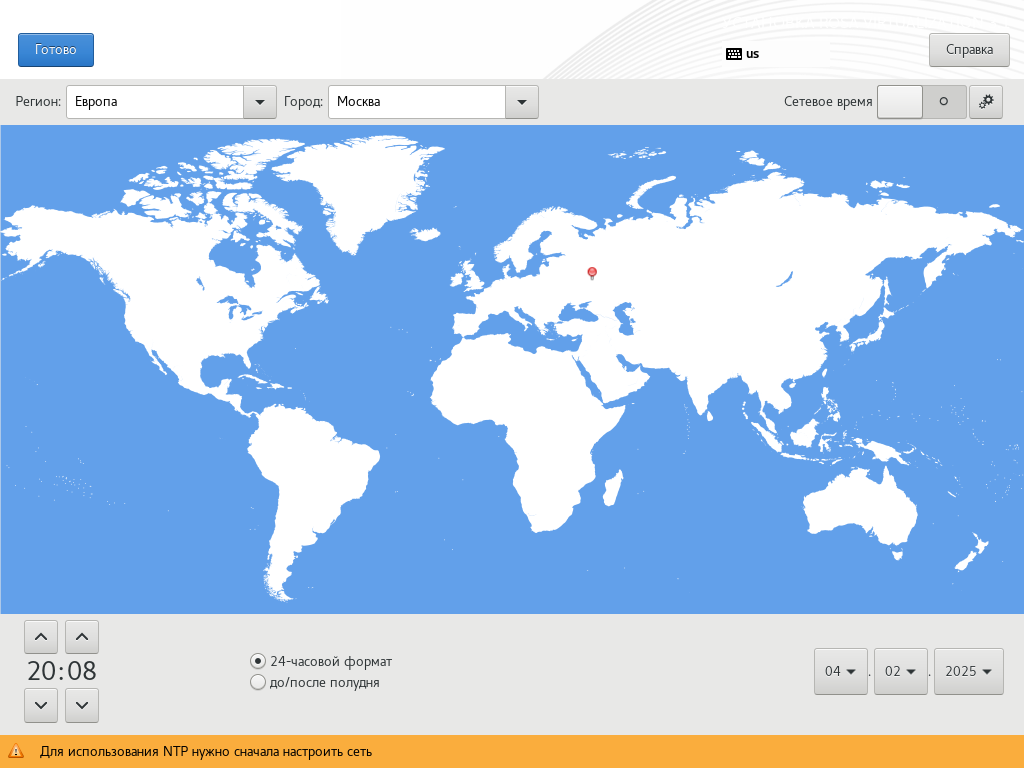Open the year dropdown showing 2025
Screen dimensions: 1024x768
coord(968,671)
